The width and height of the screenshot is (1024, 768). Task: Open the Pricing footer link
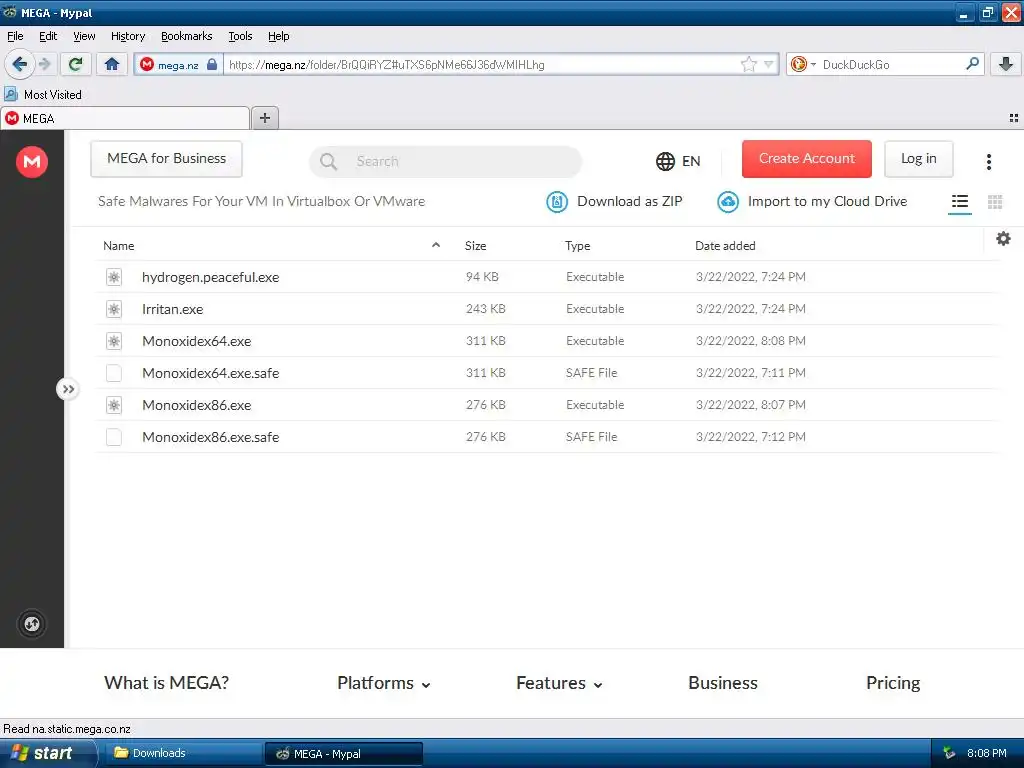tap(893, 683)
